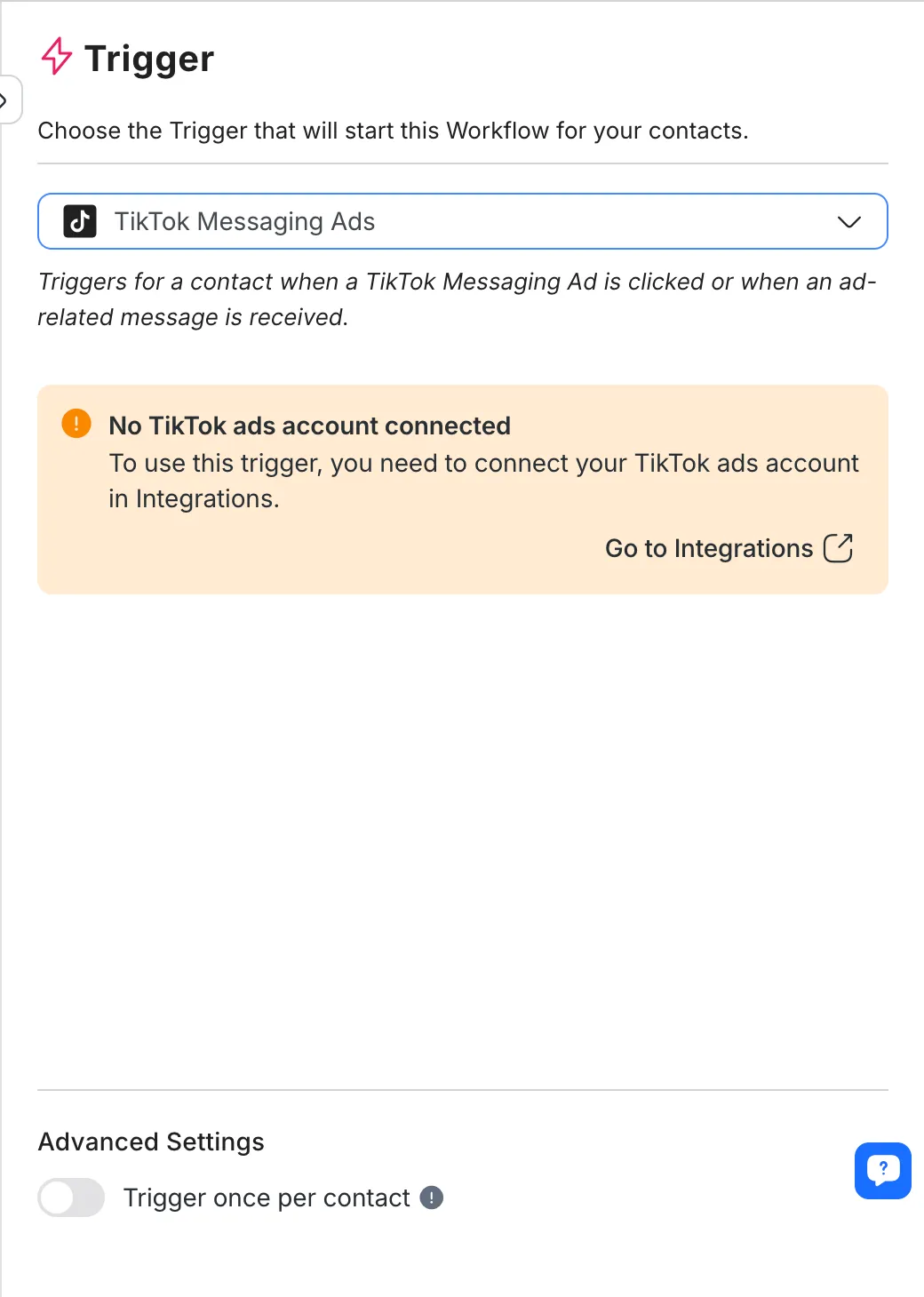Click the Trigger once per contact label
924x1297 pixels.
click(267, 1198)
